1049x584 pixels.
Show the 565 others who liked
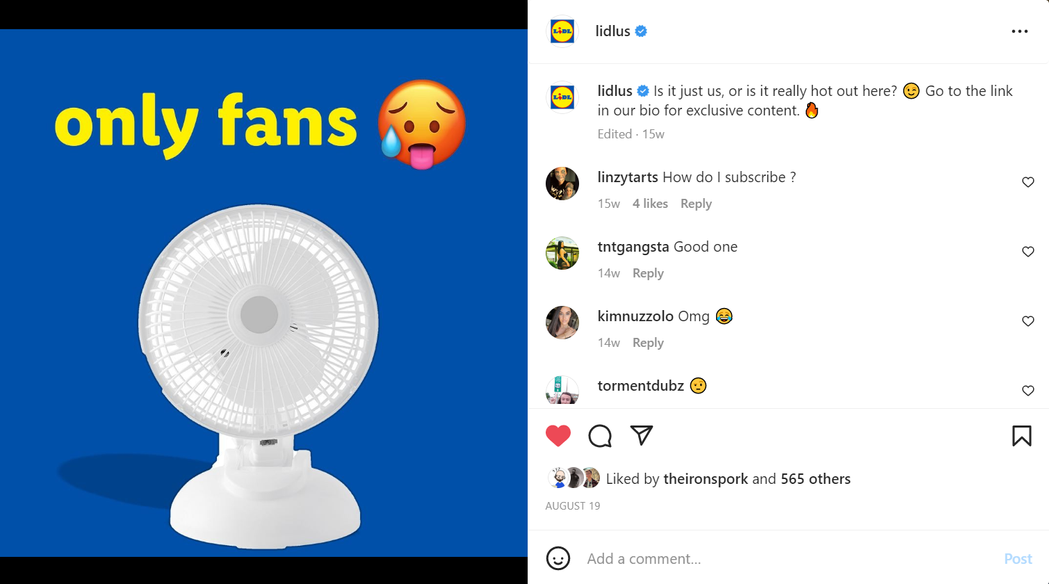point(816,479)
